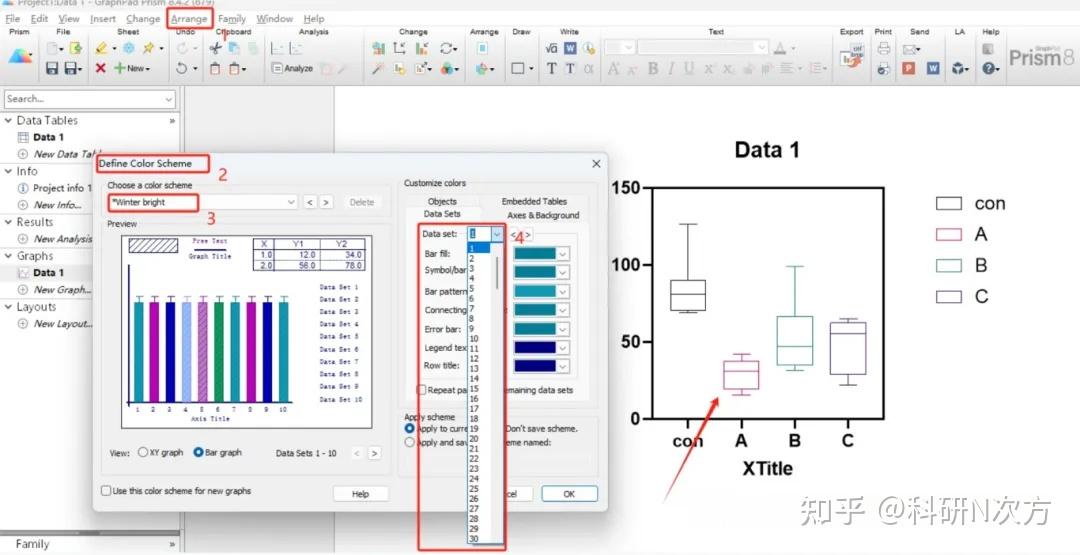
Task: Open the Insert menu
Action: 103,19
